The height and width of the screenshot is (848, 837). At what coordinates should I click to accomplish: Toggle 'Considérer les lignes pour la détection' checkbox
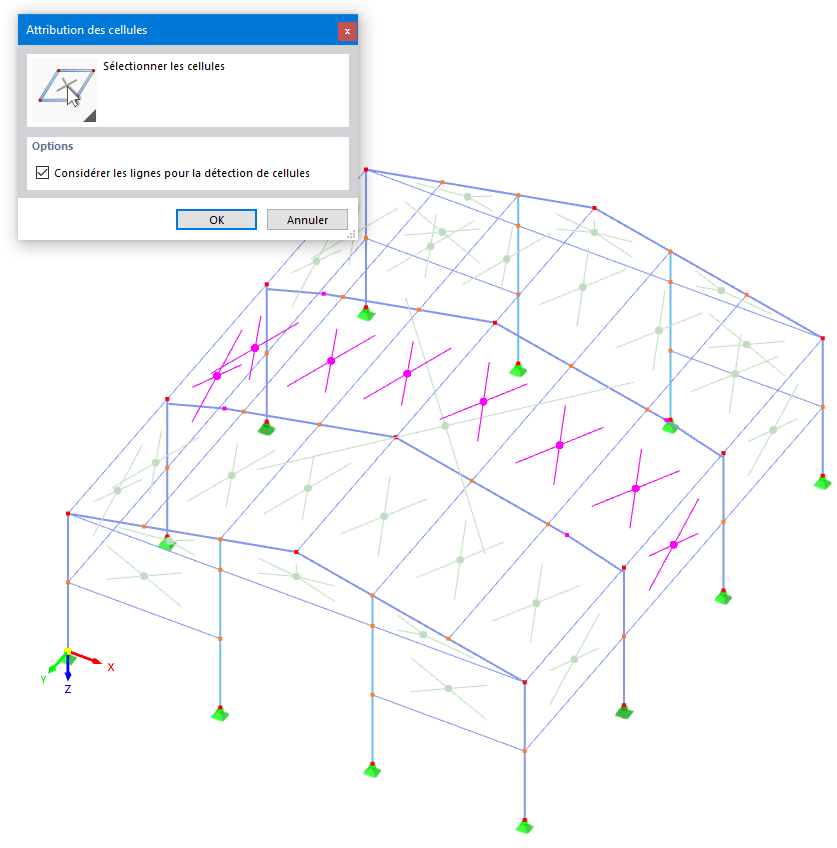point(43,173)
